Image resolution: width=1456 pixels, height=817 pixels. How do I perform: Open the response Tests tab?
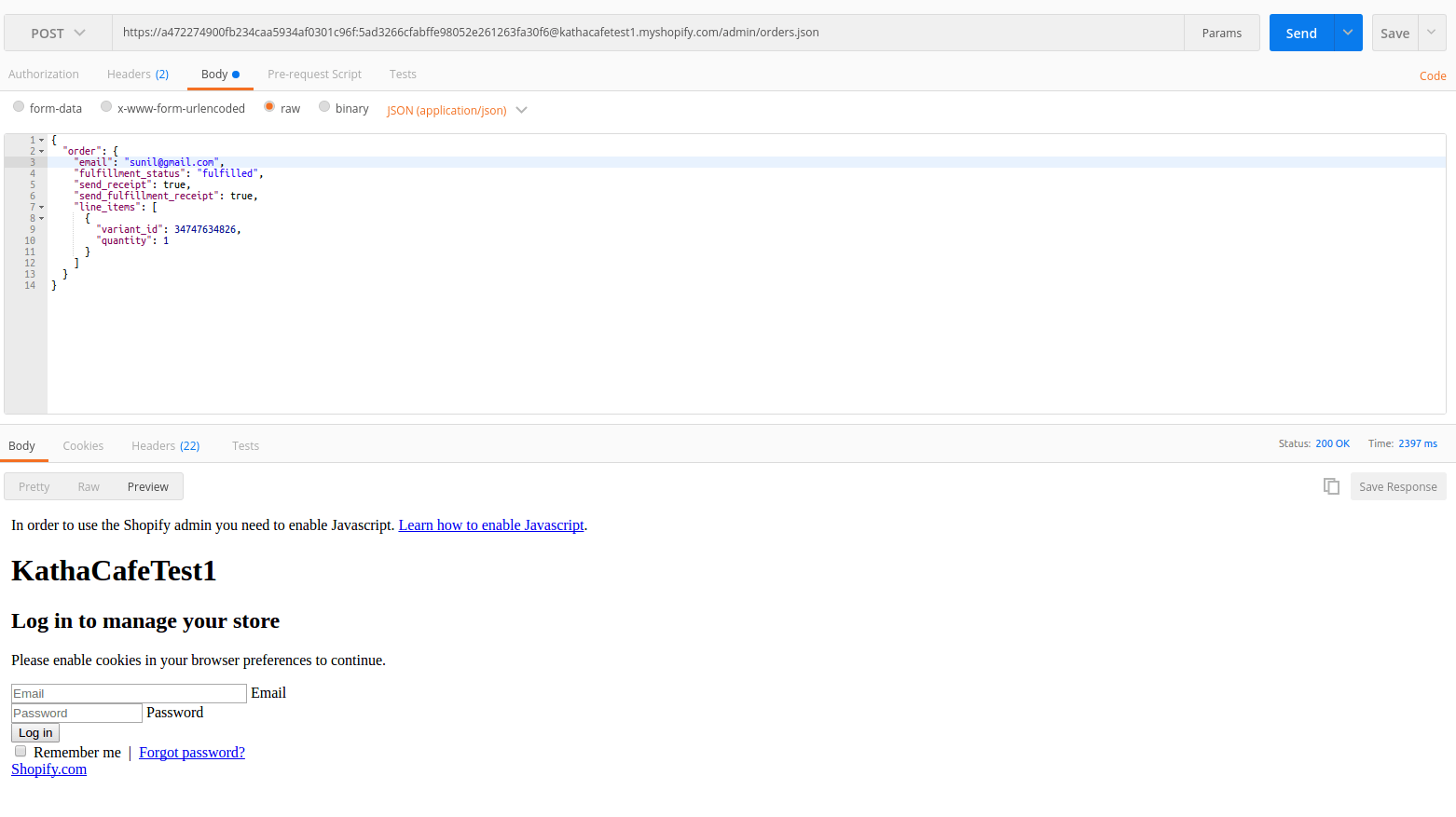(x=245, y=446)
